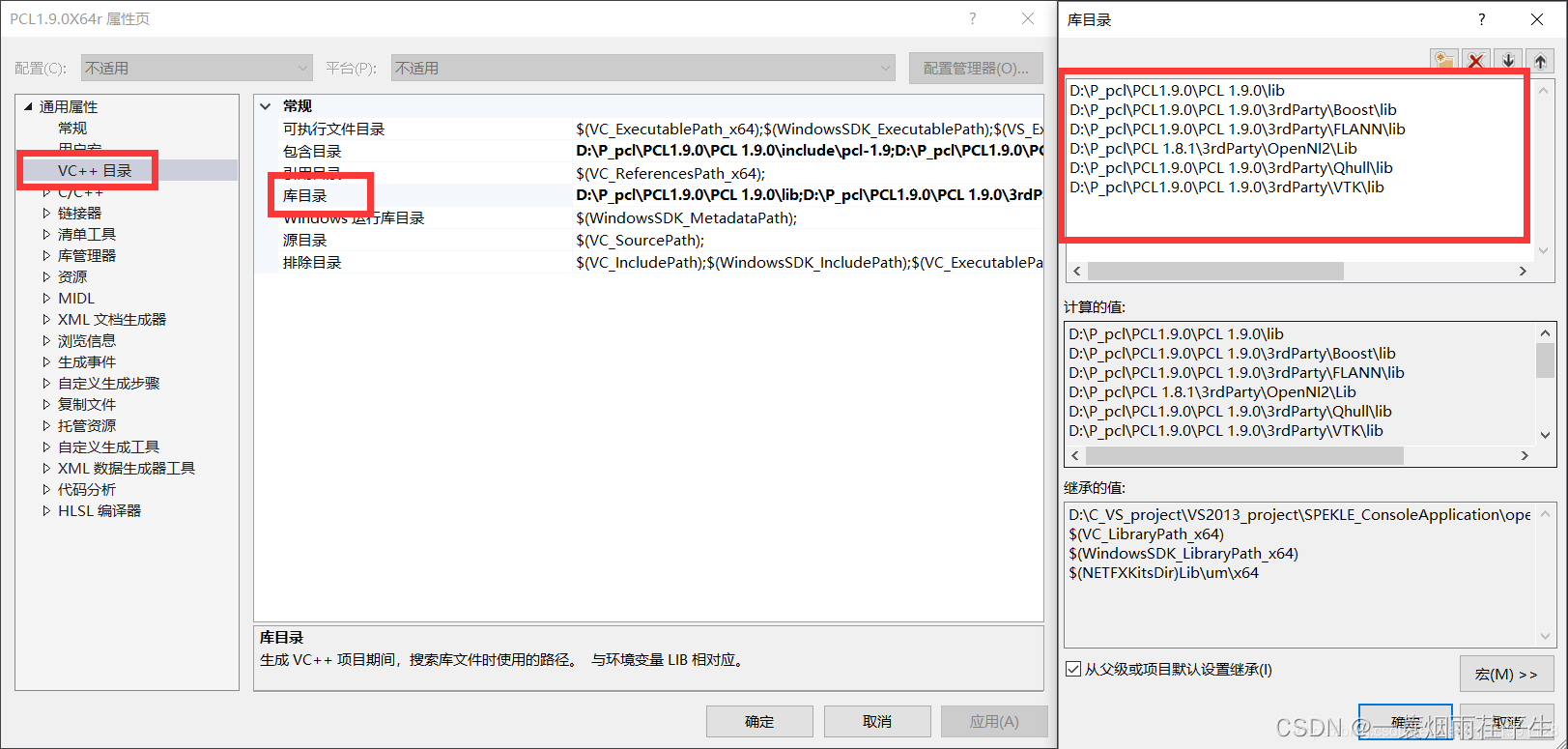Open the 平台 dropdown
The width and height of the screenshot is (1568, 749).
643,68
